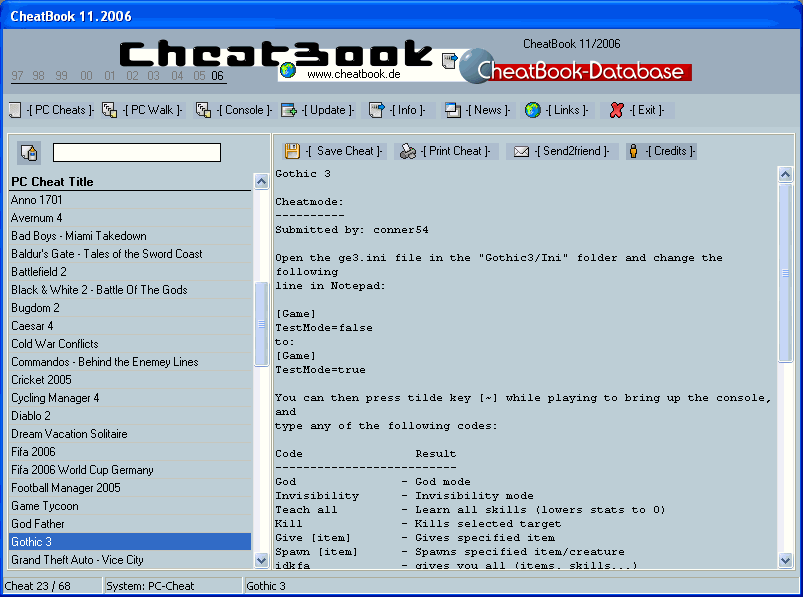
Task: Click the game list scrollbar down arrow
Action: (261, 560)
